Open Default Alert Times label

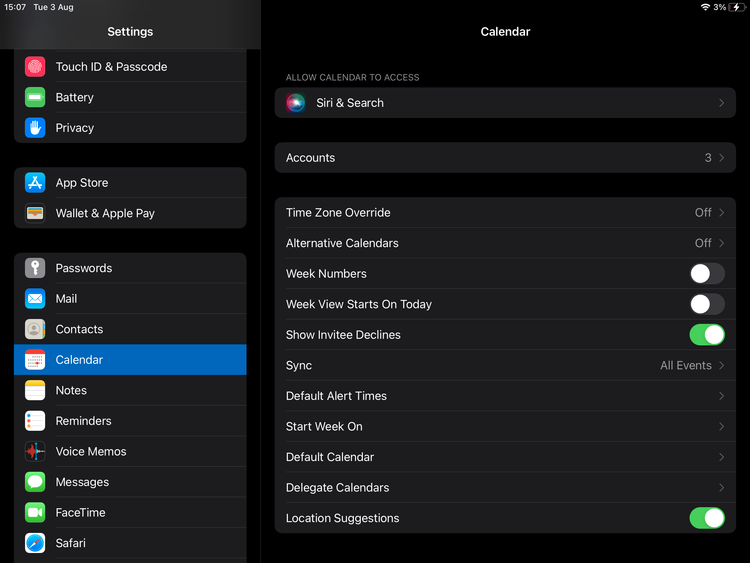(x=336, y=396)
